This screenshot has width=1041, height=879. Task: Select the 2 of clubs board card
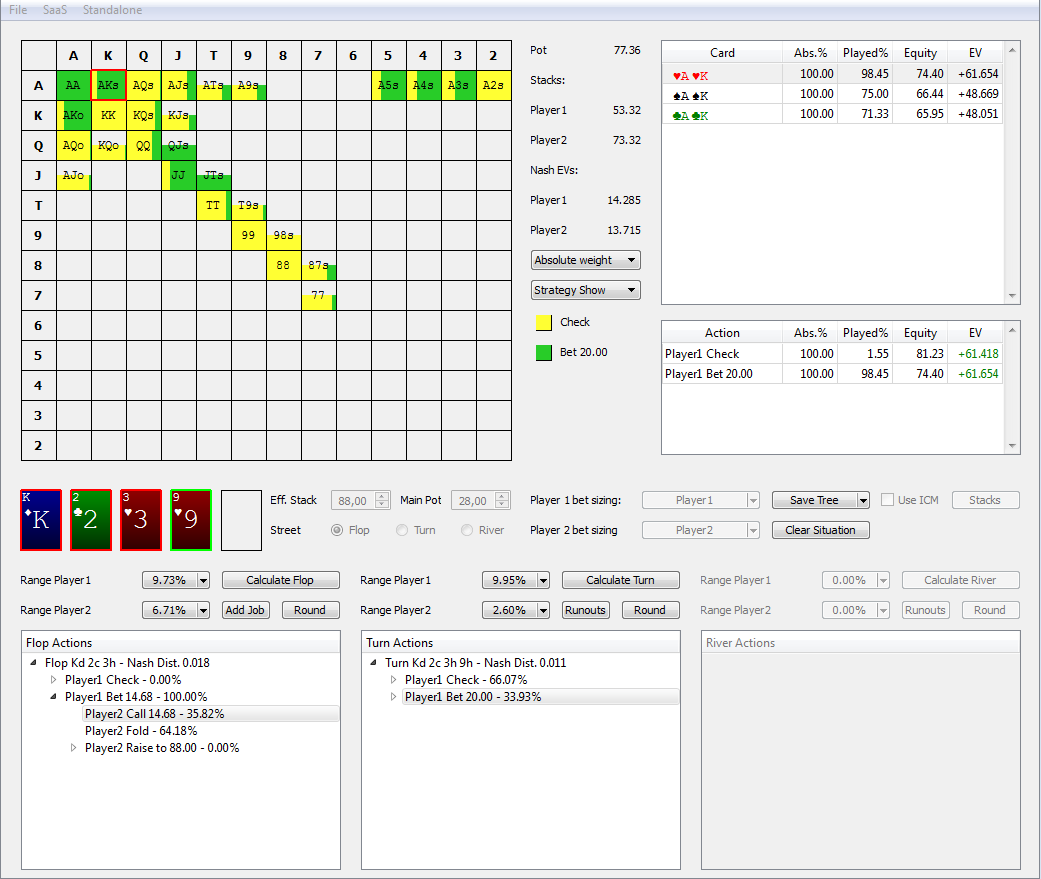click(91, 520)
